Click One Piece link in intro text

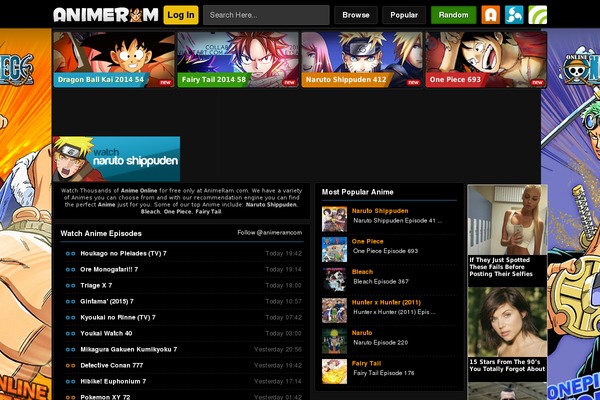(177, 212)
